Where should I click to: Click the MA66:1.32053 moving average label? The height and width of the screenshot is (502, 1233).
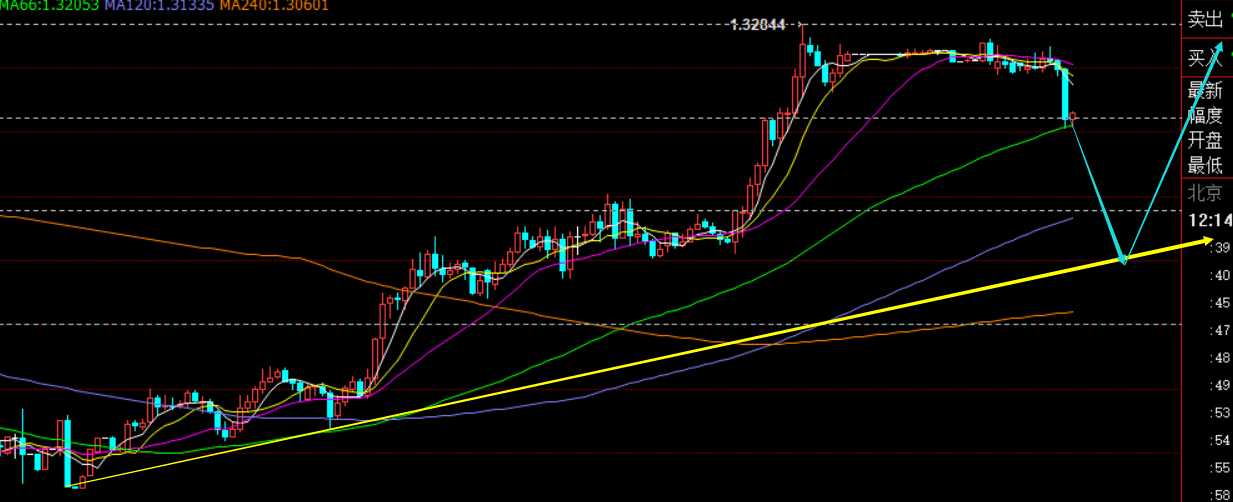48,5
